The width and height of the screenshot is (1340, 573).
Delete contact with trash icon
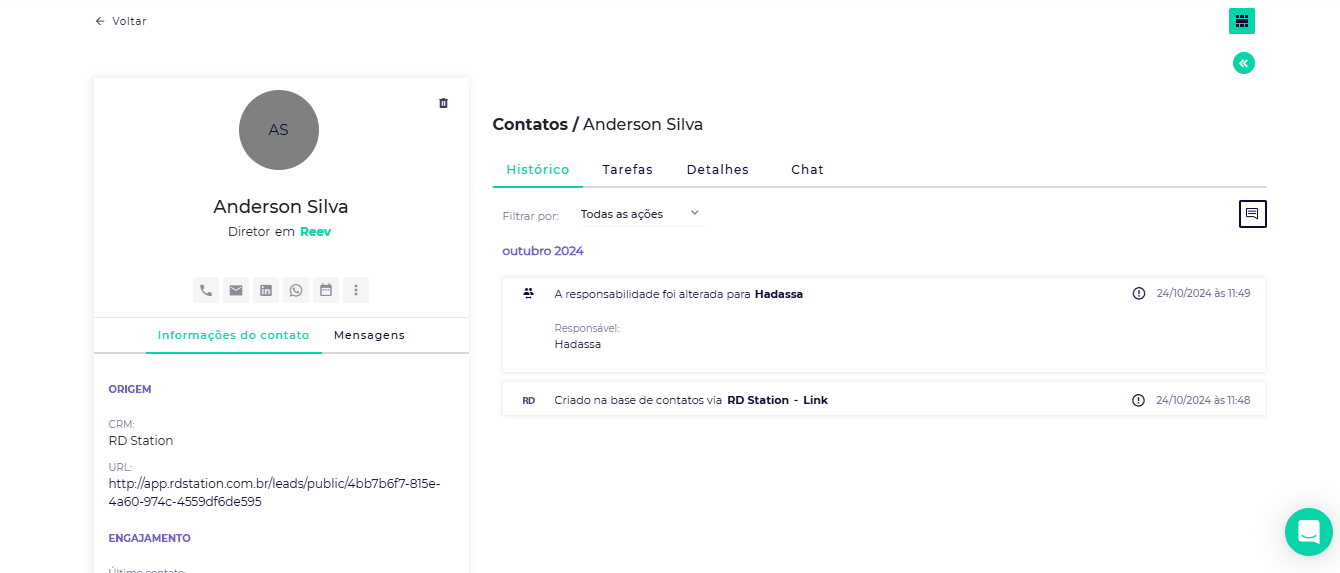(444, 103)
